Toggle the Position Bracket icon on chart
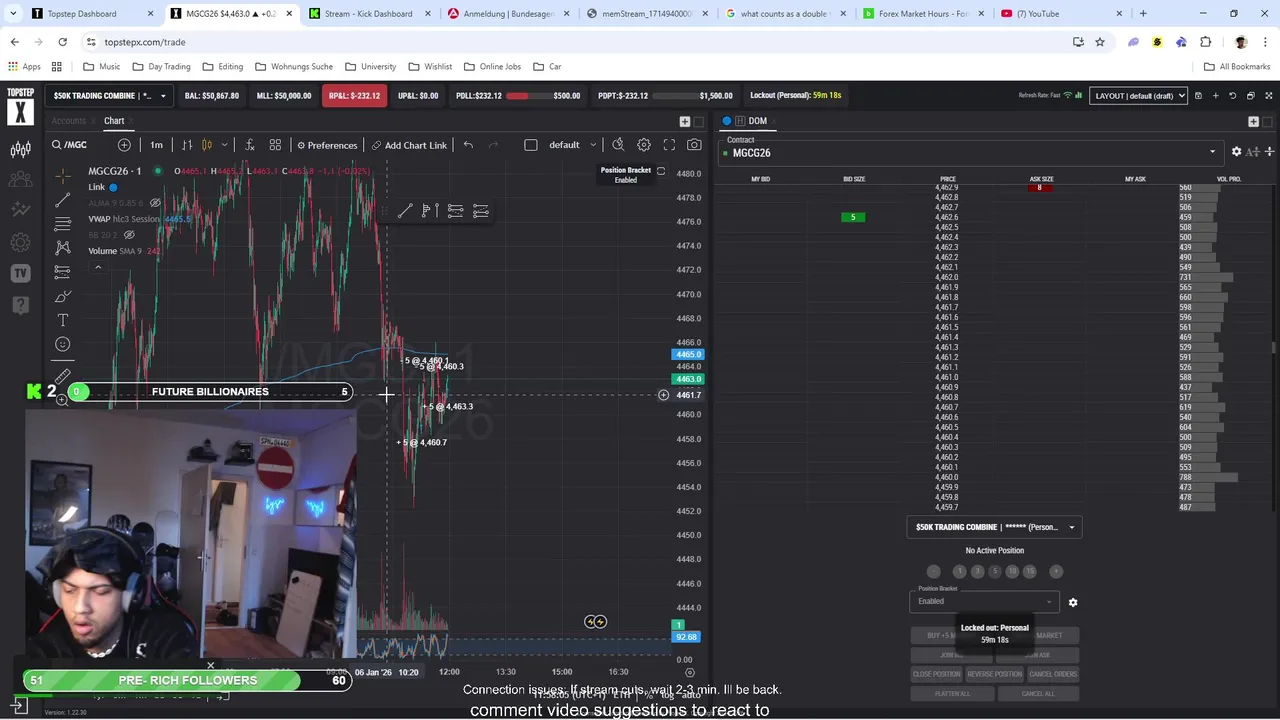 tap(660, 171)
